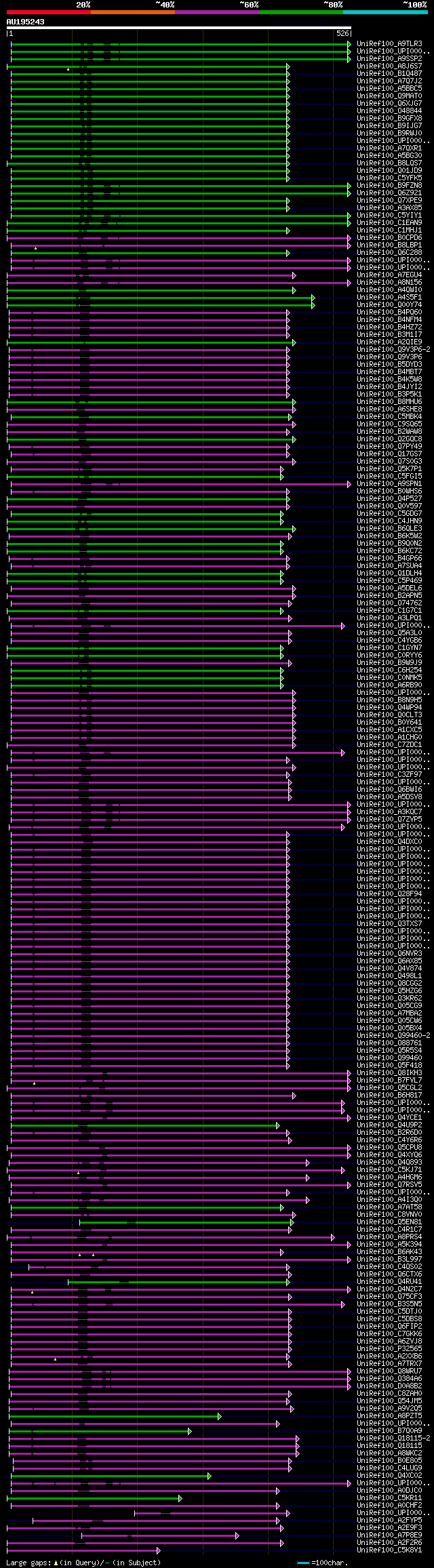Select the UniRef100_A8PRS4 entry

(389, 1237)
